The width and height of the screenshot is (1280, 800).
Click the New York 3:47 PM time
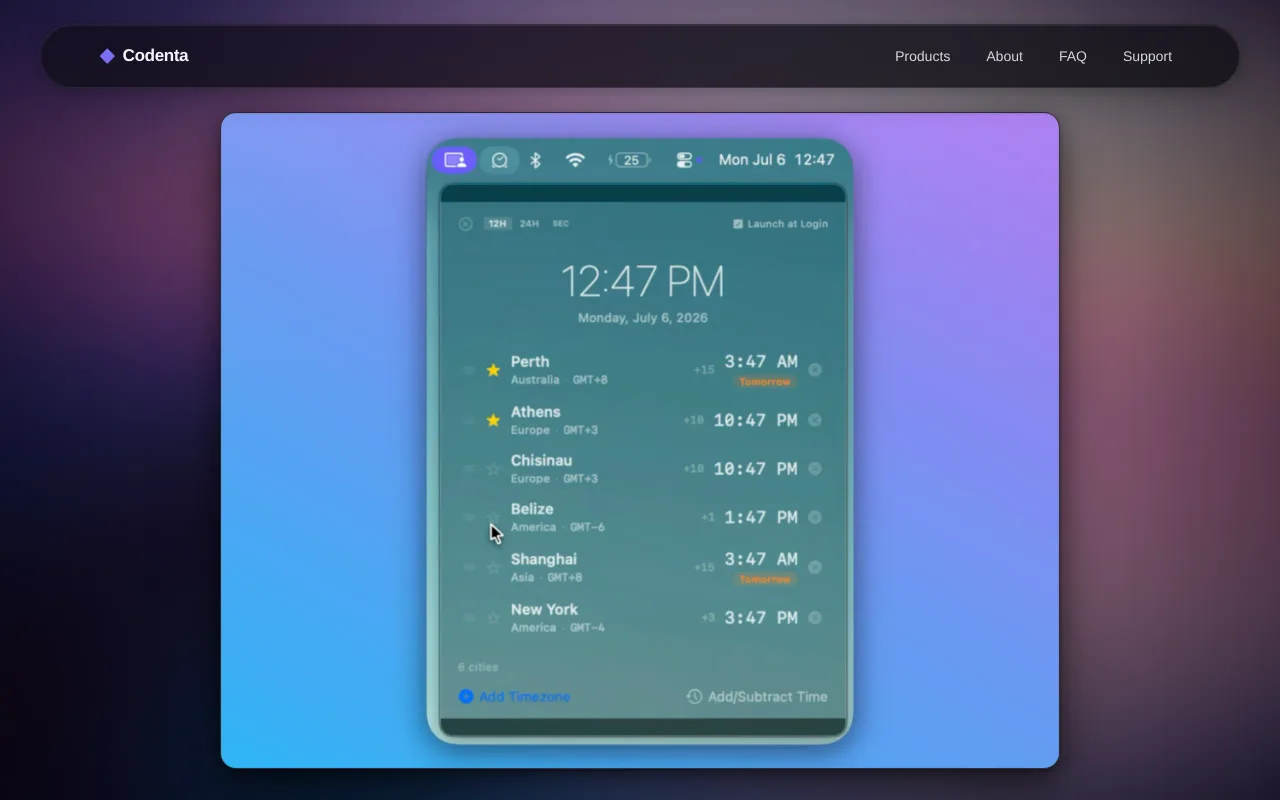point(761,618)
